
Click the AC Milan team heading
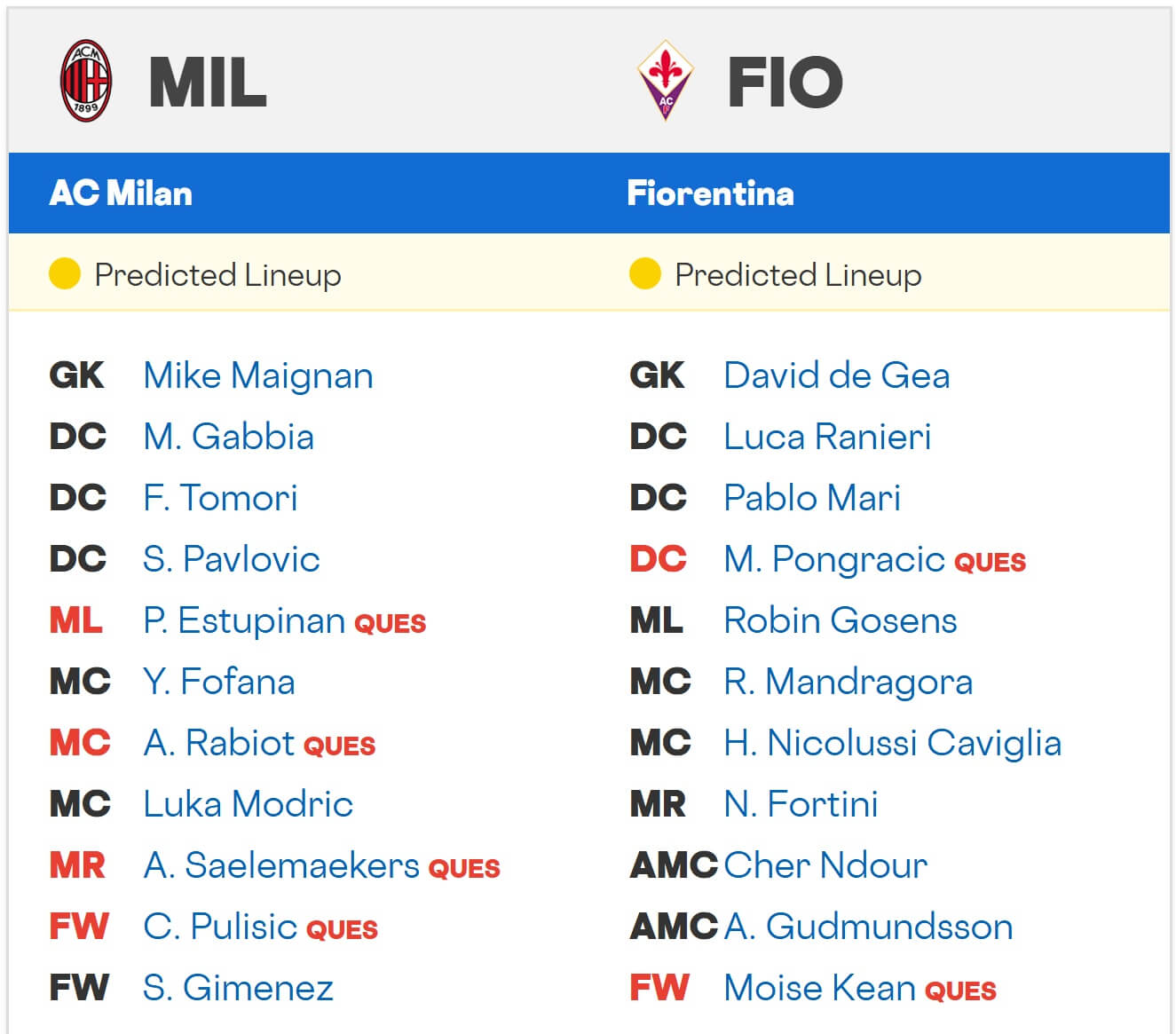[x=121, y=193]
